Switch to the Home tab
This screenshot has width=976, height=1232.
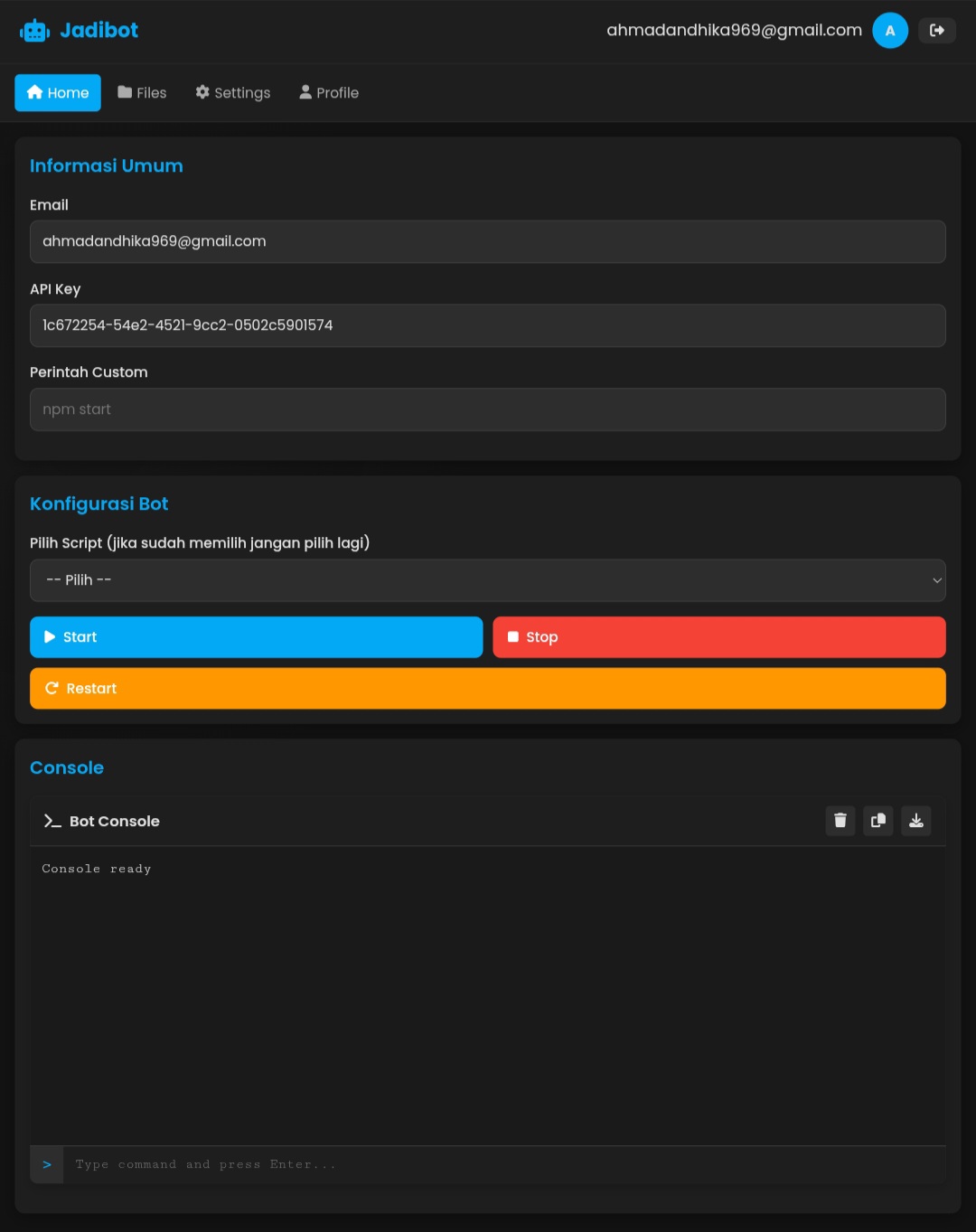pos(58,93)
